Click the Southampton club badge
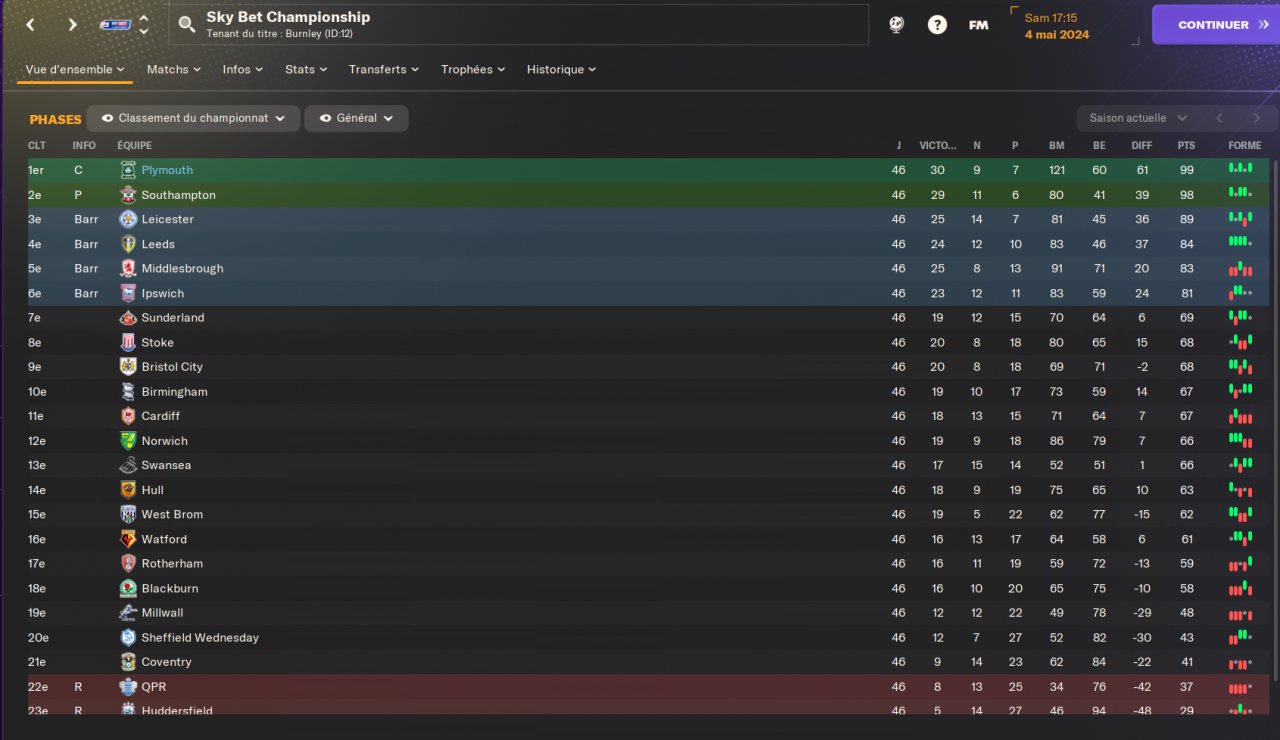This screenshot has width=1280, height=740. pyautogui.click(x=128, y=195)
